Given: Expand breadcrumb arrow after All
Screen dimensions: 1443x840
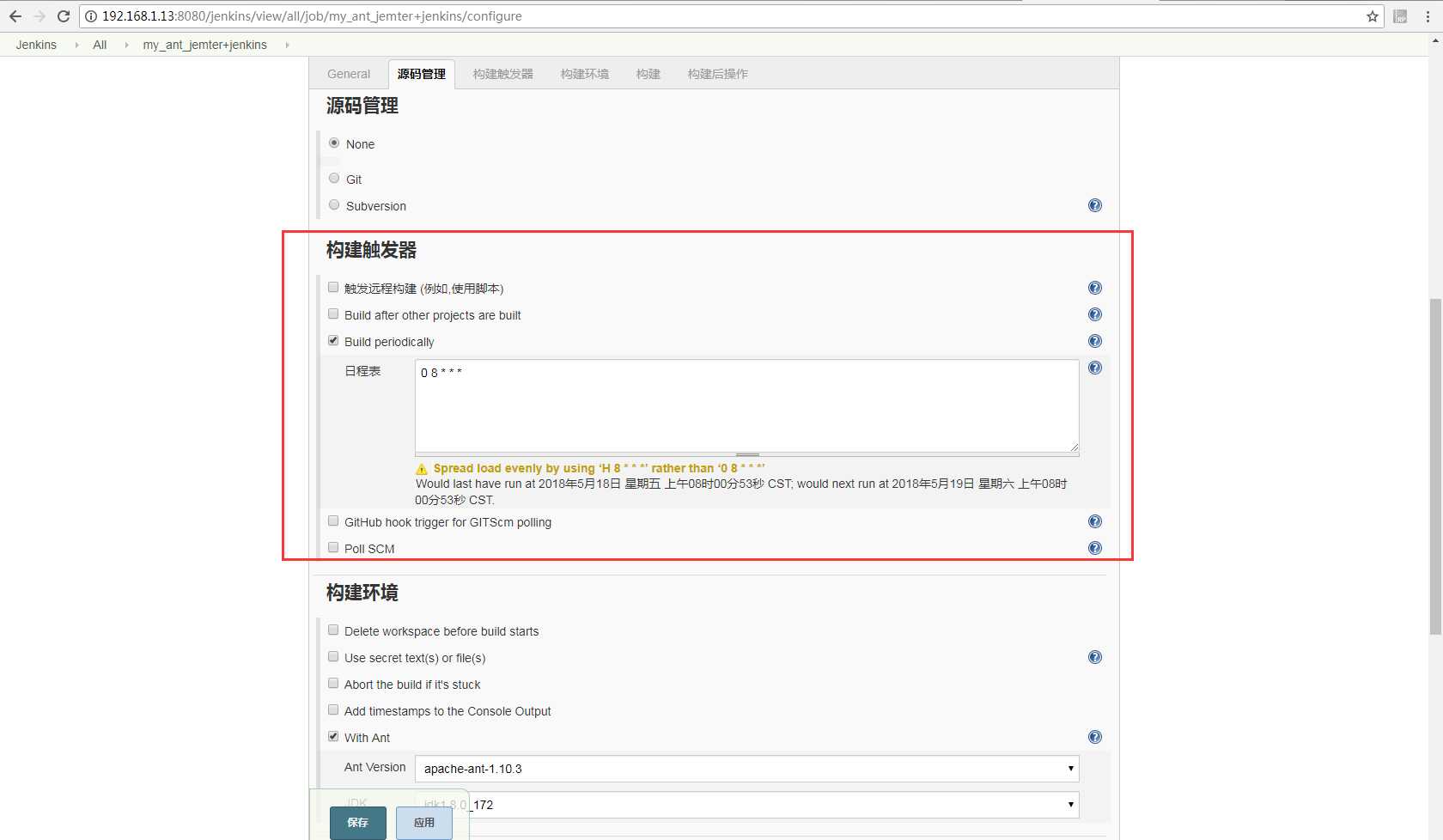Looking at the screenshot, I should coord(126,45).
